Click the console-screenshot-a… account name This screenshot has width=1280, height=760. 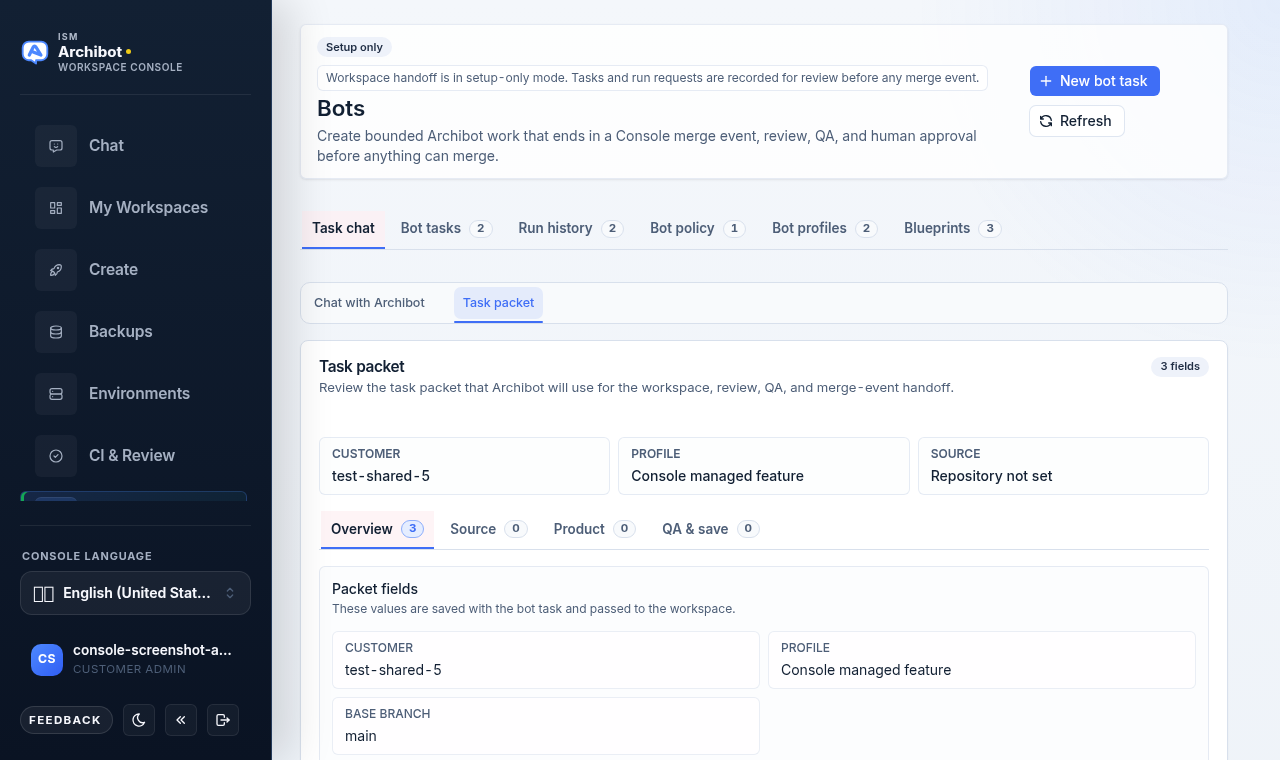152,650
